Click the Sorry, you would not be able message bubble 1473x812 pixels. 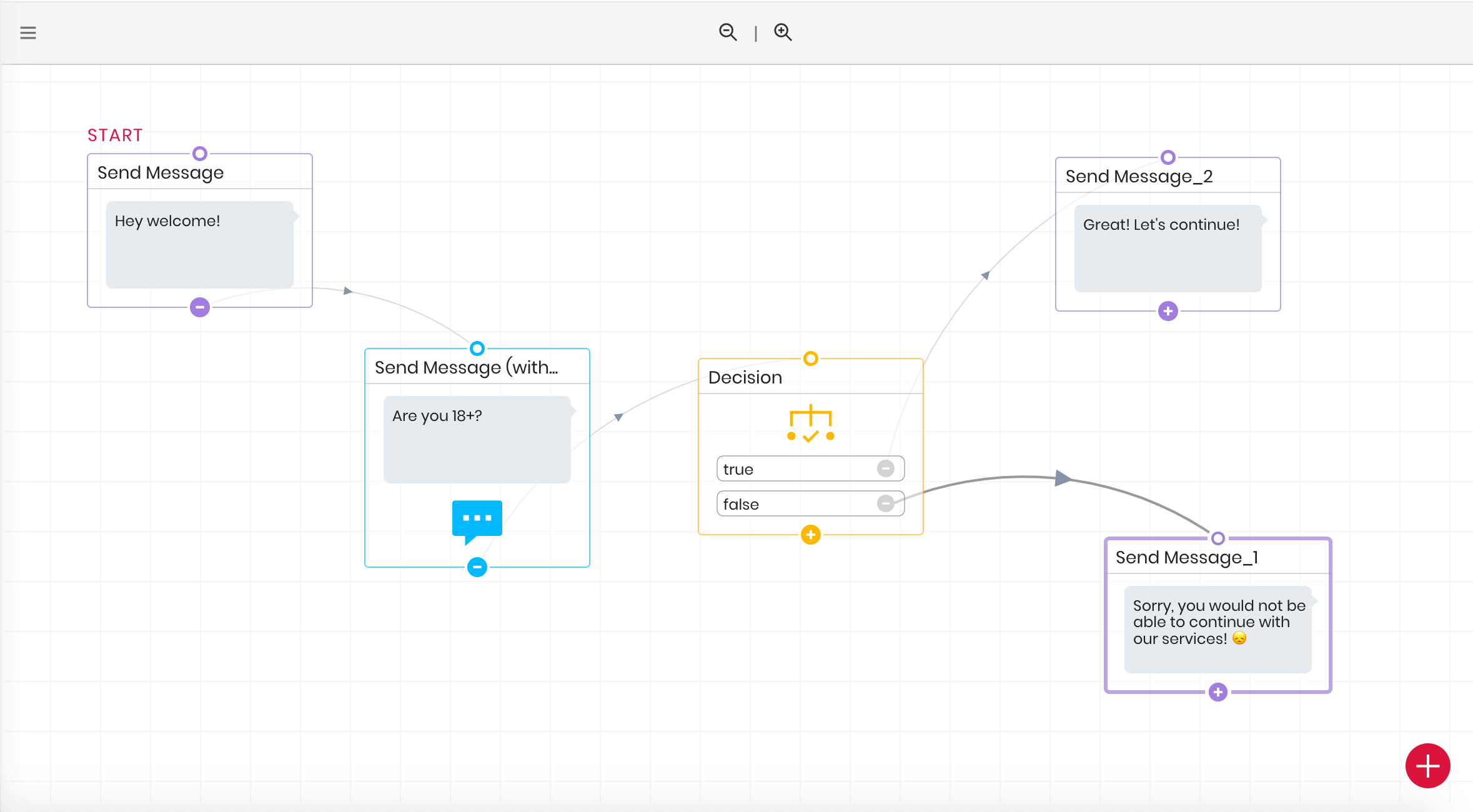click(1218, 629)
